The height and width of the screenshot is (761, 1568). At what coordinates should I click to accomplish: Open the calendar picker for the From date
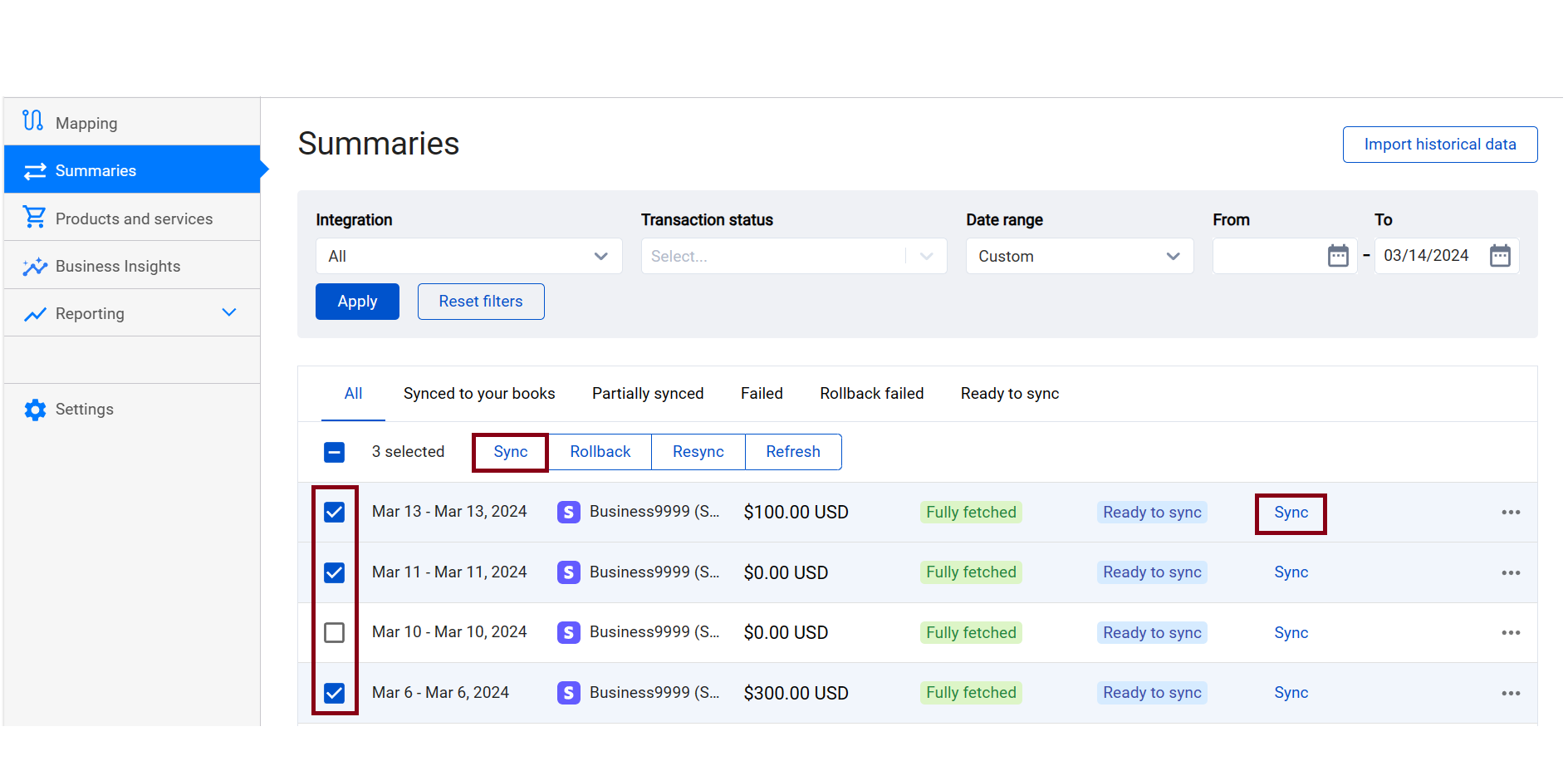1337,256
